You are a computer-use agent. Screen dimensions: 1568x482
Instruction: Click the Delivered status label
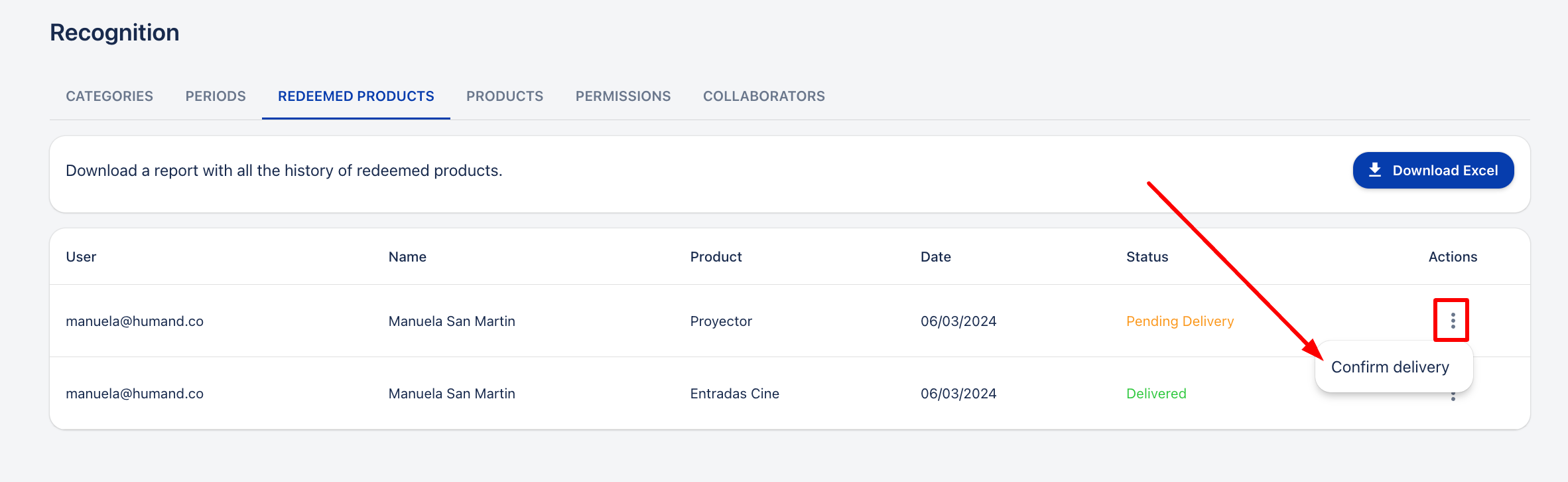pos(1156,394)
